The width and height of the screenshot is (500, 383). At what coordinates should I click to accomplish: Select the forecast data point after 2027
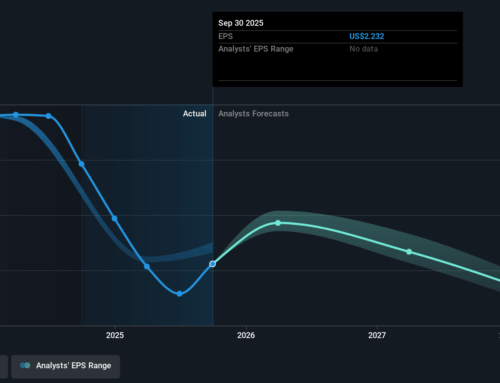pyautogui.click(x=409, y=252)
